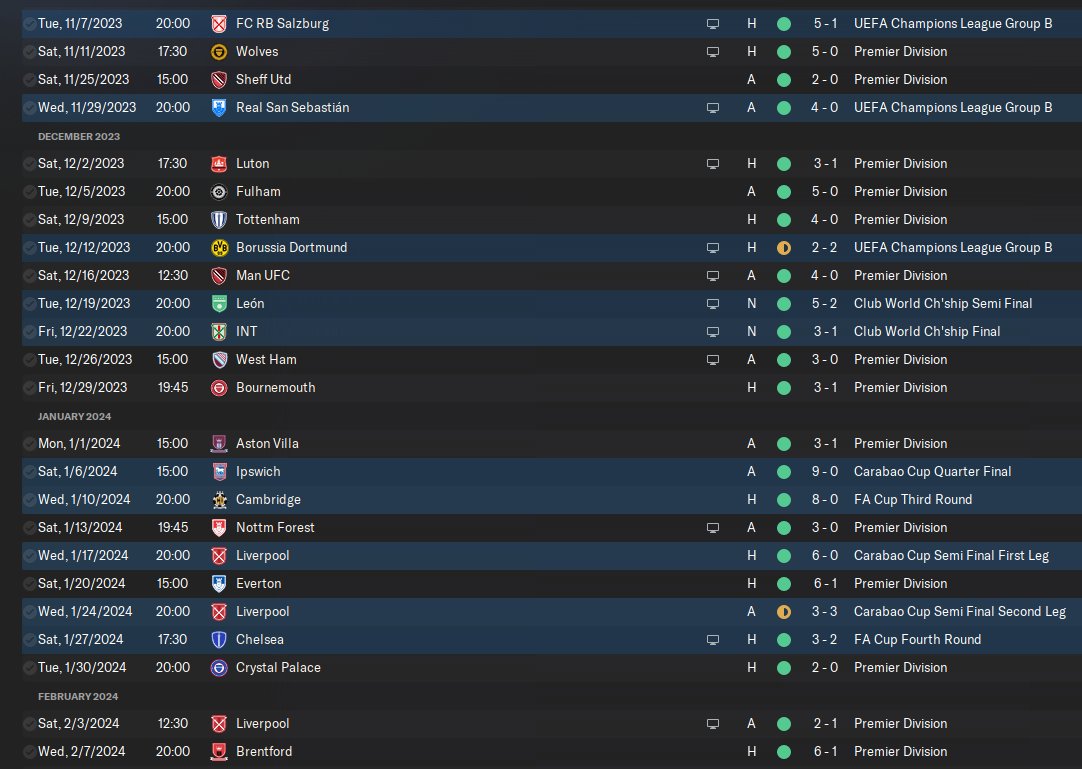Open the Carabao Cup Semi Final Second Leg link
This screenshot has width=1082, height=769.
pos(960,612)
